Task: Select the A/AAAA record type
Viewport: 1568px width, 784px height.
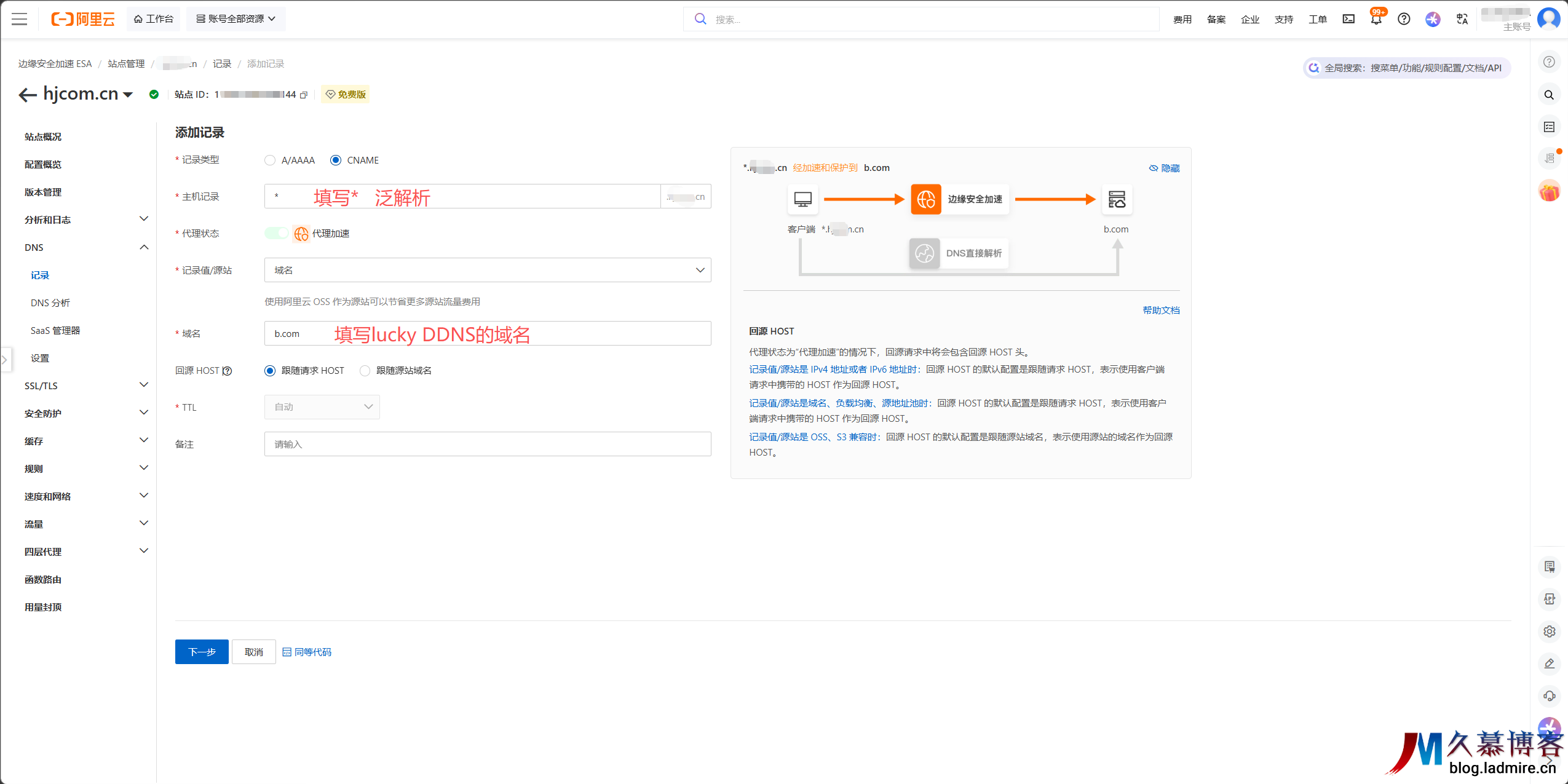Action: click(x=270, y=160)
